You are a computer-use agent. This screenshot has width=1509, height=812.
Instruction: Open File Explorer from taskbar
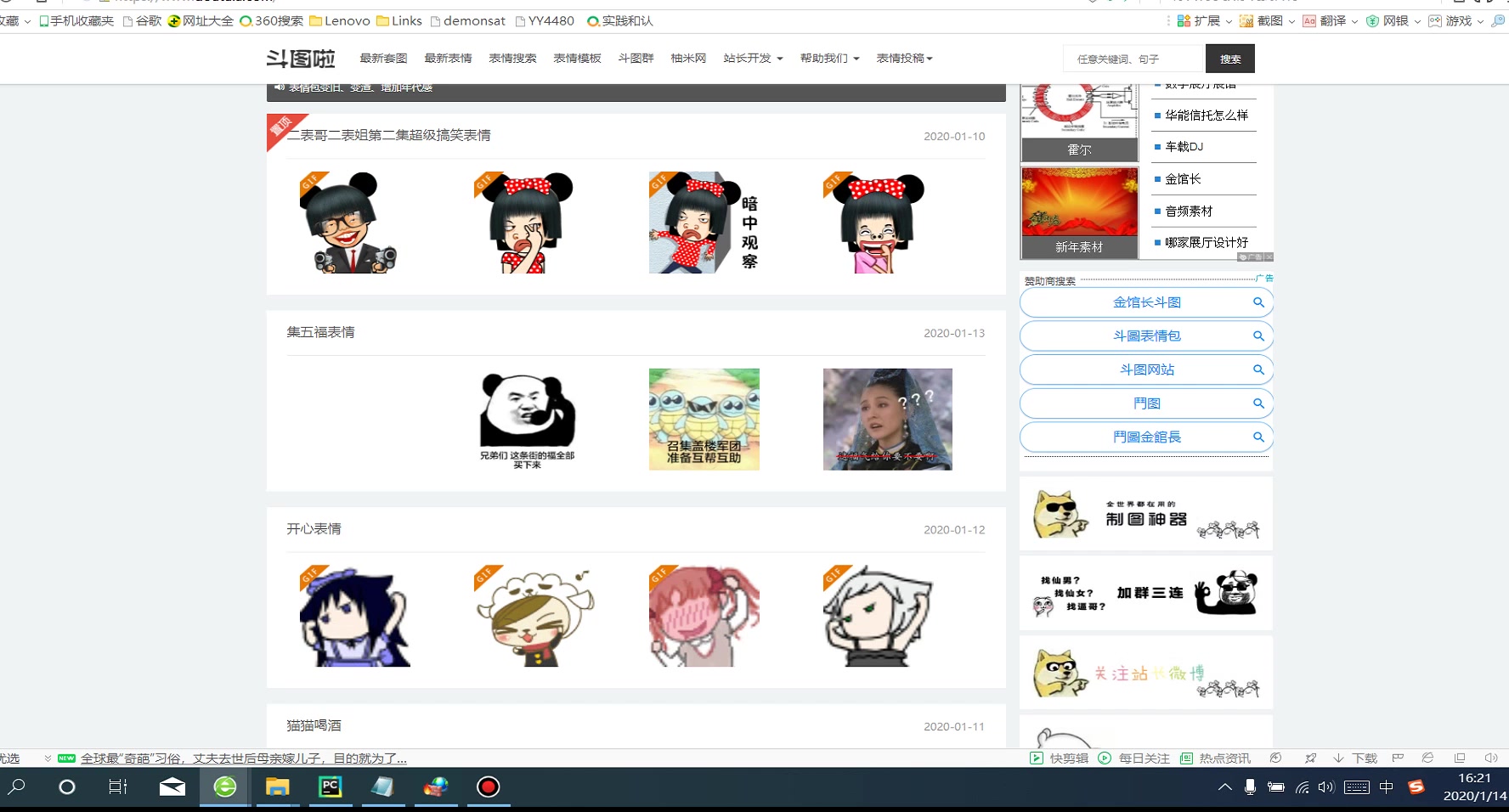tap(277, 787)
